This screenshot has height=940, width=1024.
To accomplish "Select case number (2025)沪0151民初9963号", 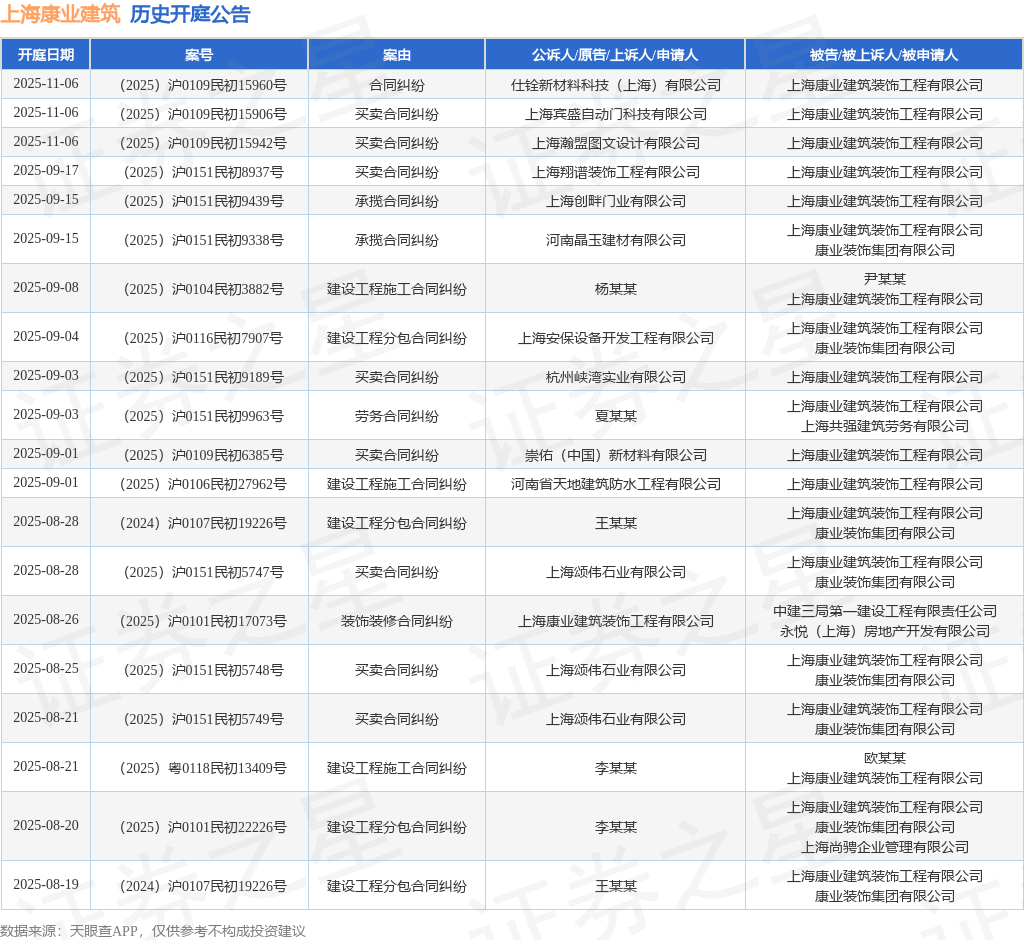I will (203, 416).
